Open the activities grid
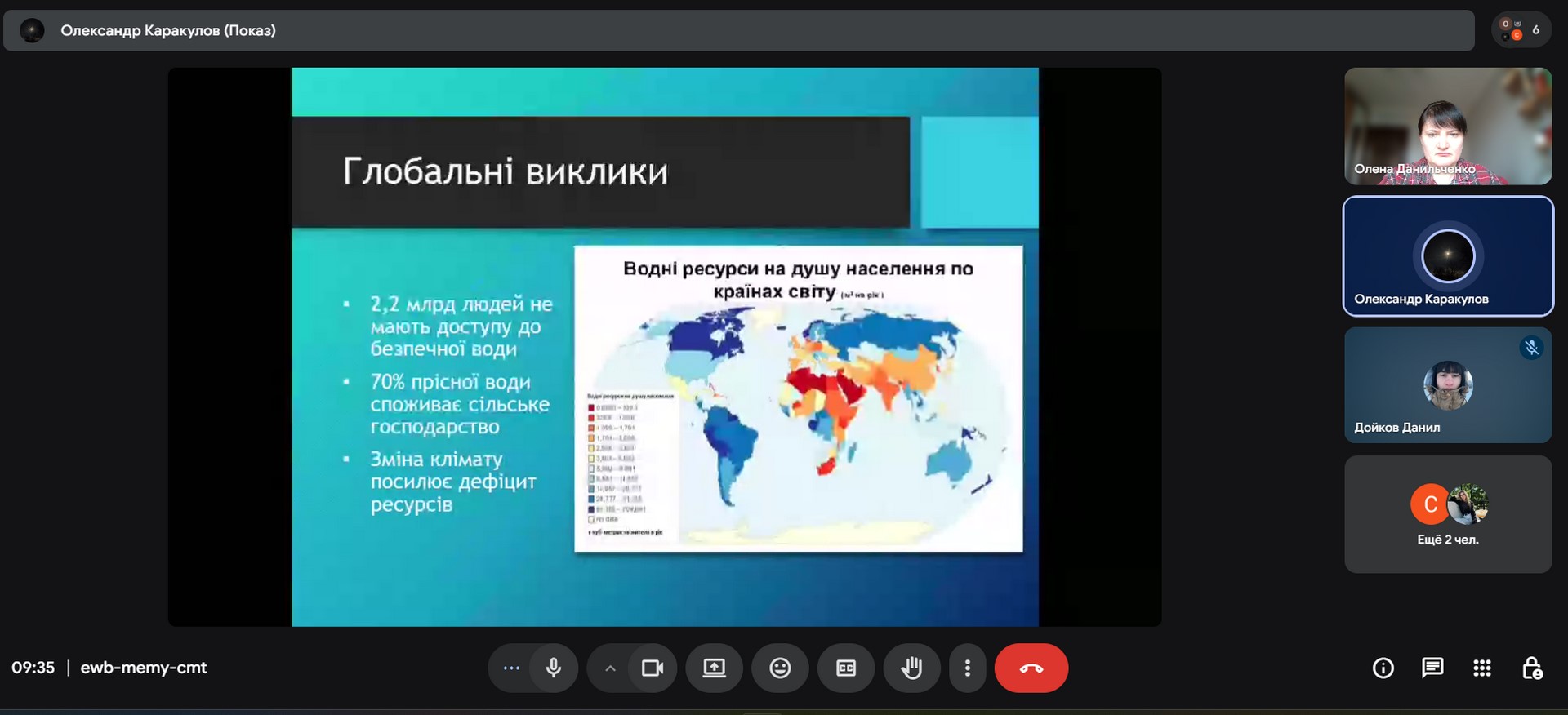 1482,668
